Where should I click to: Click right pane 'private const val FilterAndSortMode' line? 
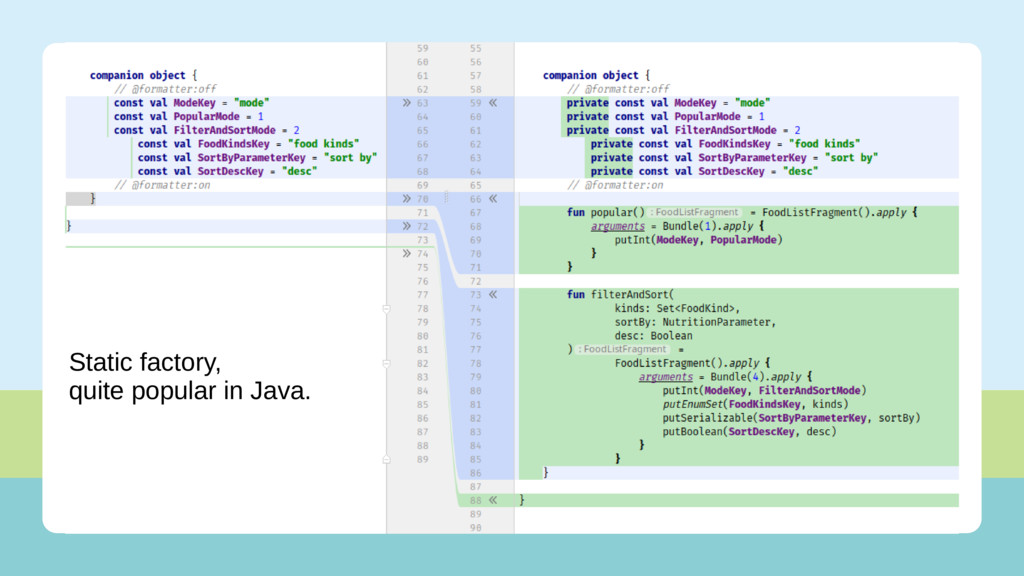683,130
